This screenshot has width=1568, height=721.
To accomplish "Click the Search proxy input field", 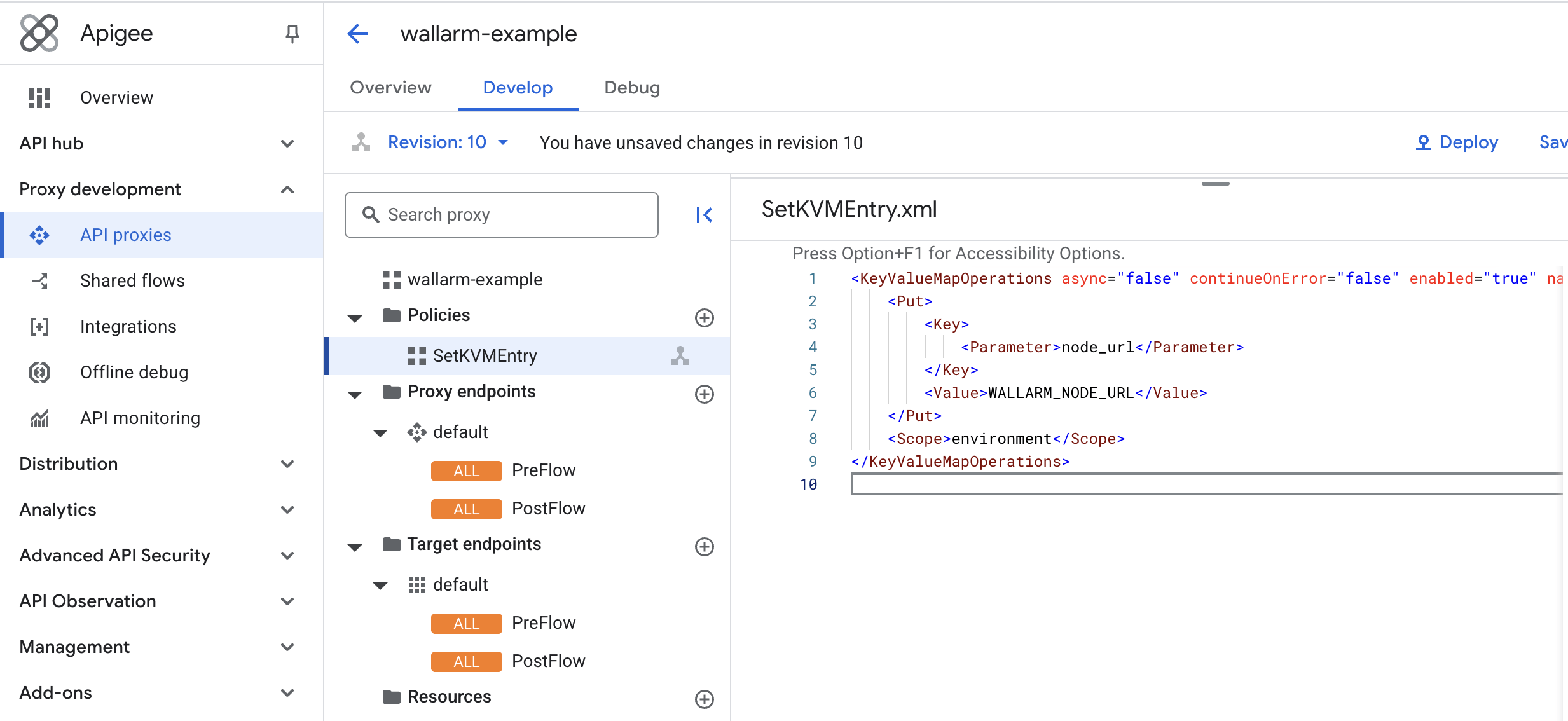I will [x=501, y=214].
